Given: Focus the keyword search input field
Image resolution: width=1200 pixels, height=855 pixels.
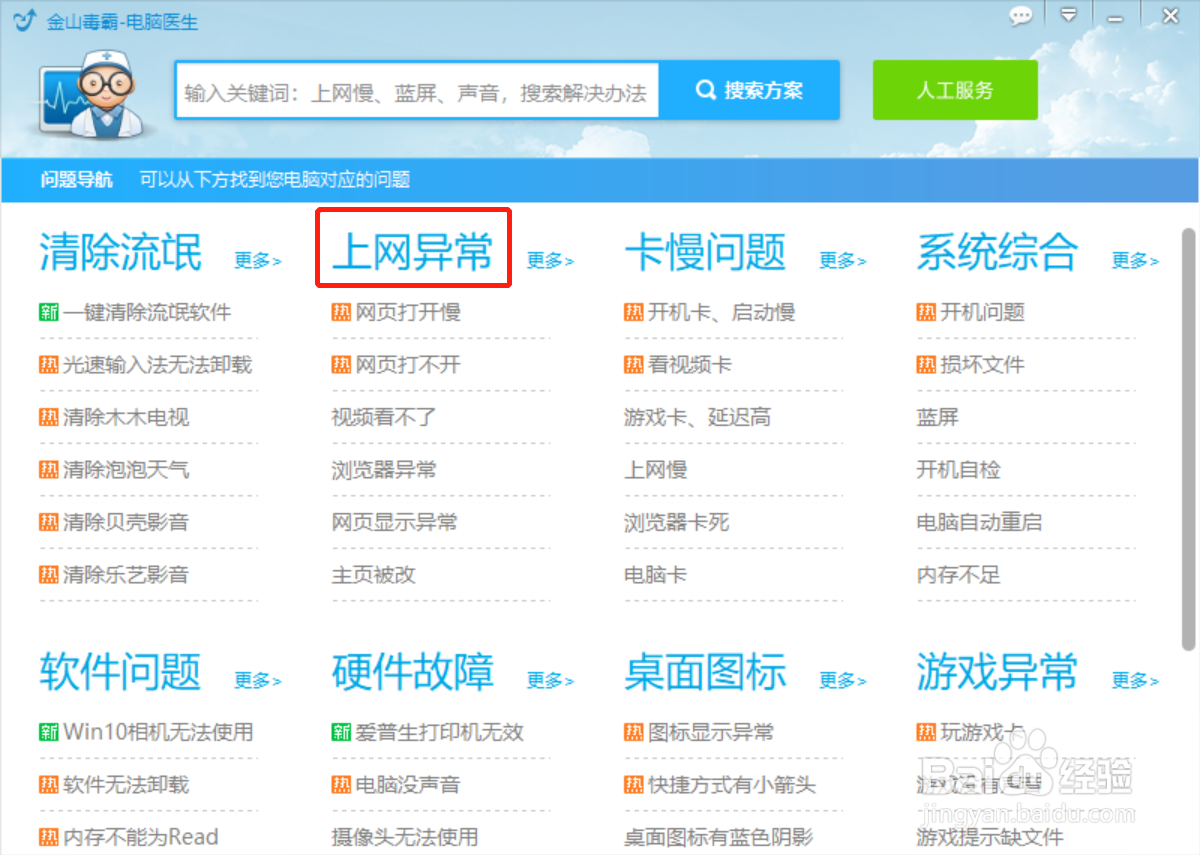Looking at the screenshot, I should pyautogui.click(x=417, y=93).
